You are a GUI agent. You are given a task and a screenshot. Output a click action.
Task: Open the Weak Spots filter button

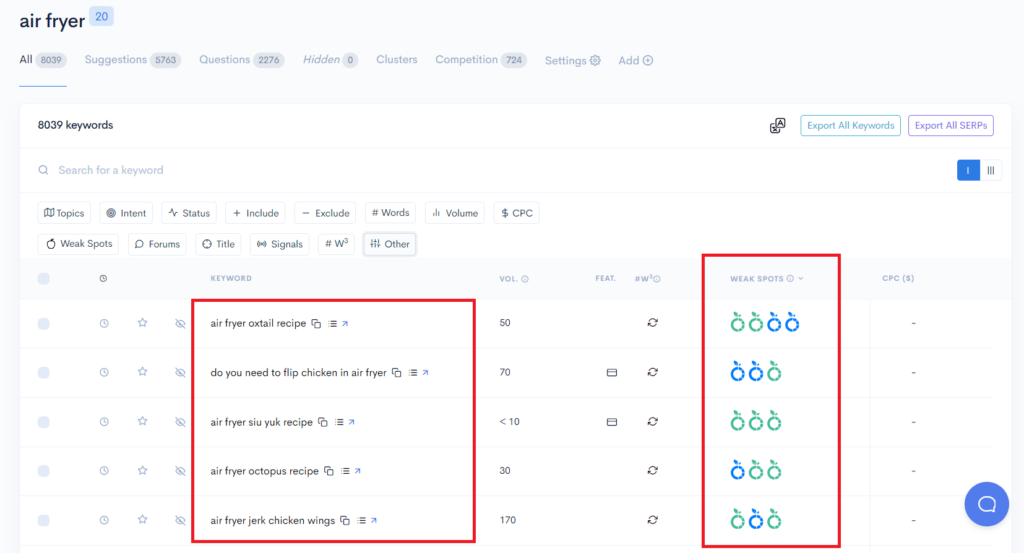[x=79, y=244]
